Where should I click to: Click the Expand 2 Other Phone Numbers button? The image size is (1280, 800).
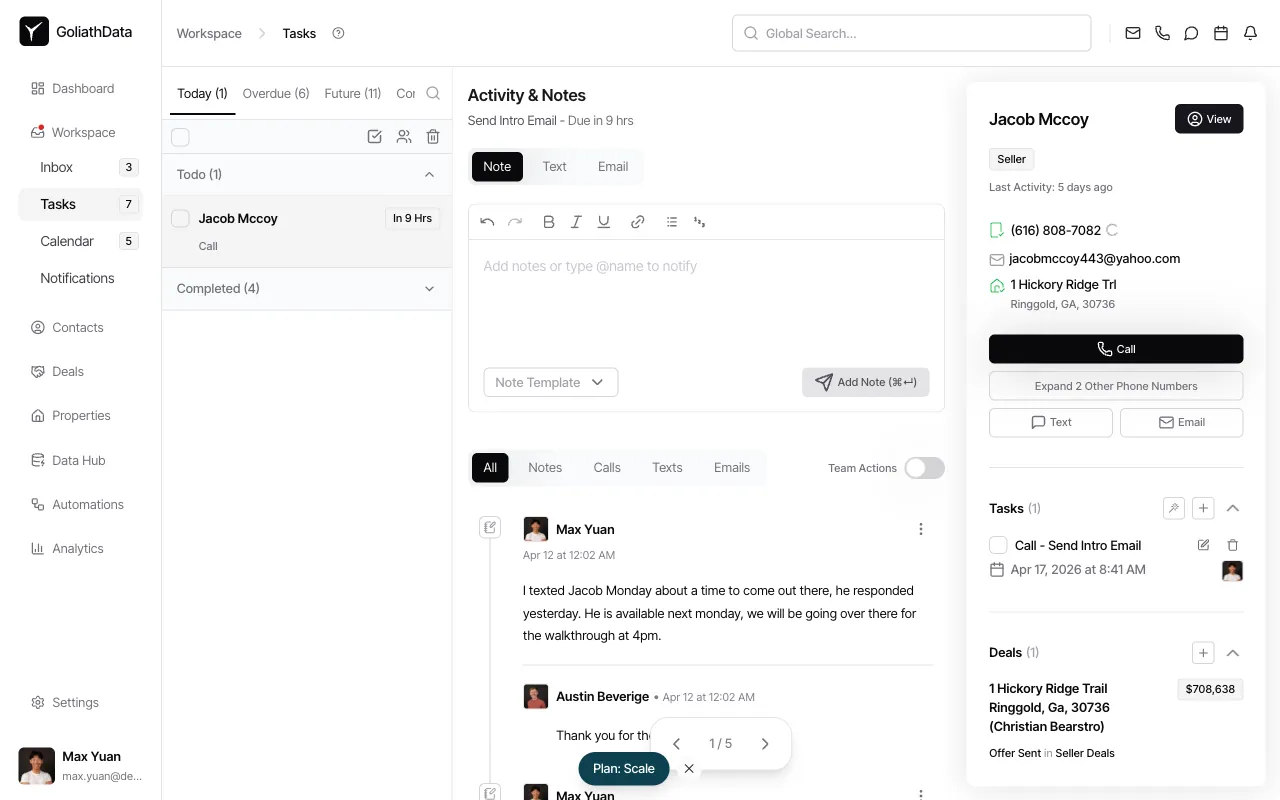click(1115, 385)
